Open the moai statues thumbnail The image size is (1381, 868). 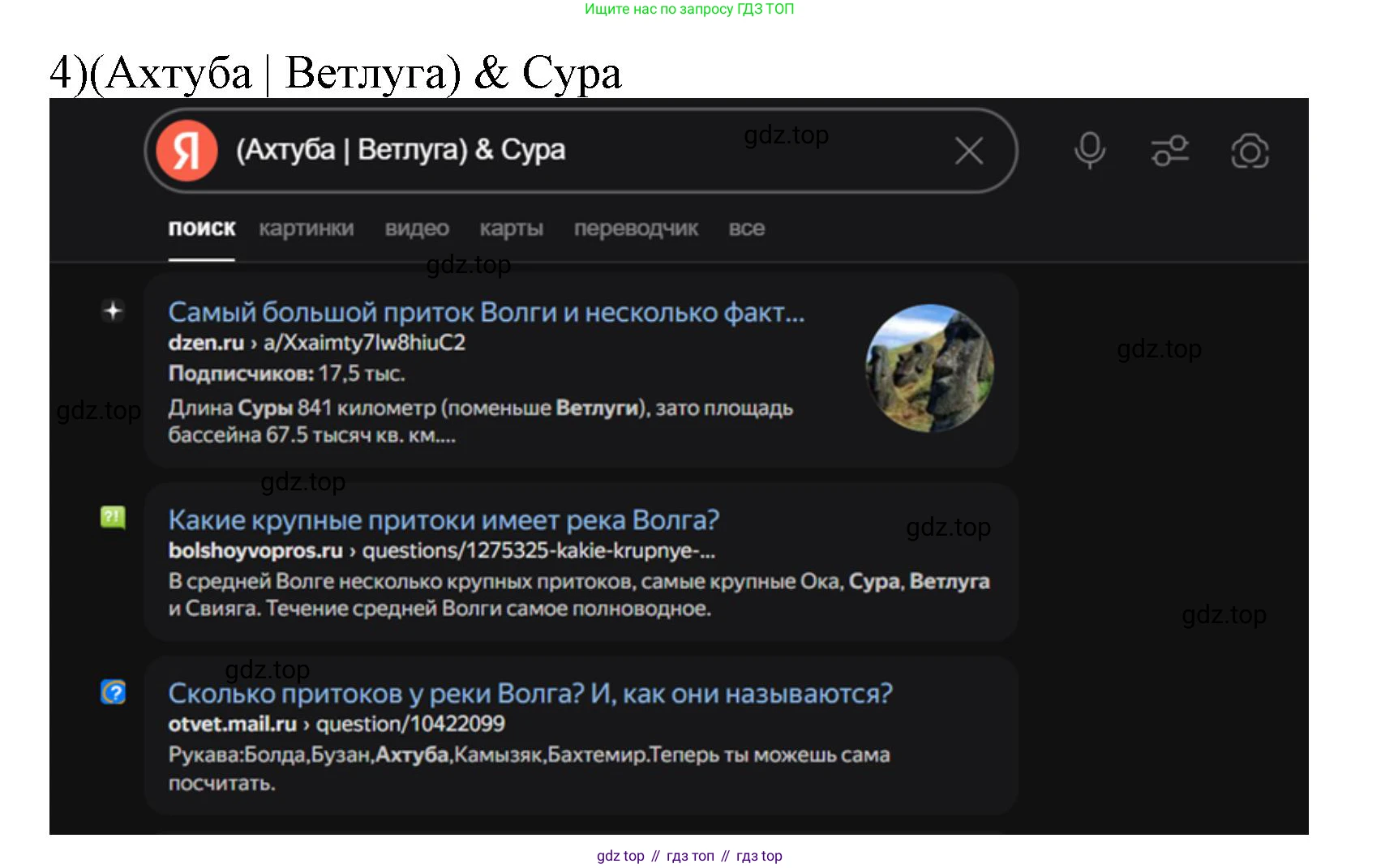pyautogui.click(x=929, y=368)
